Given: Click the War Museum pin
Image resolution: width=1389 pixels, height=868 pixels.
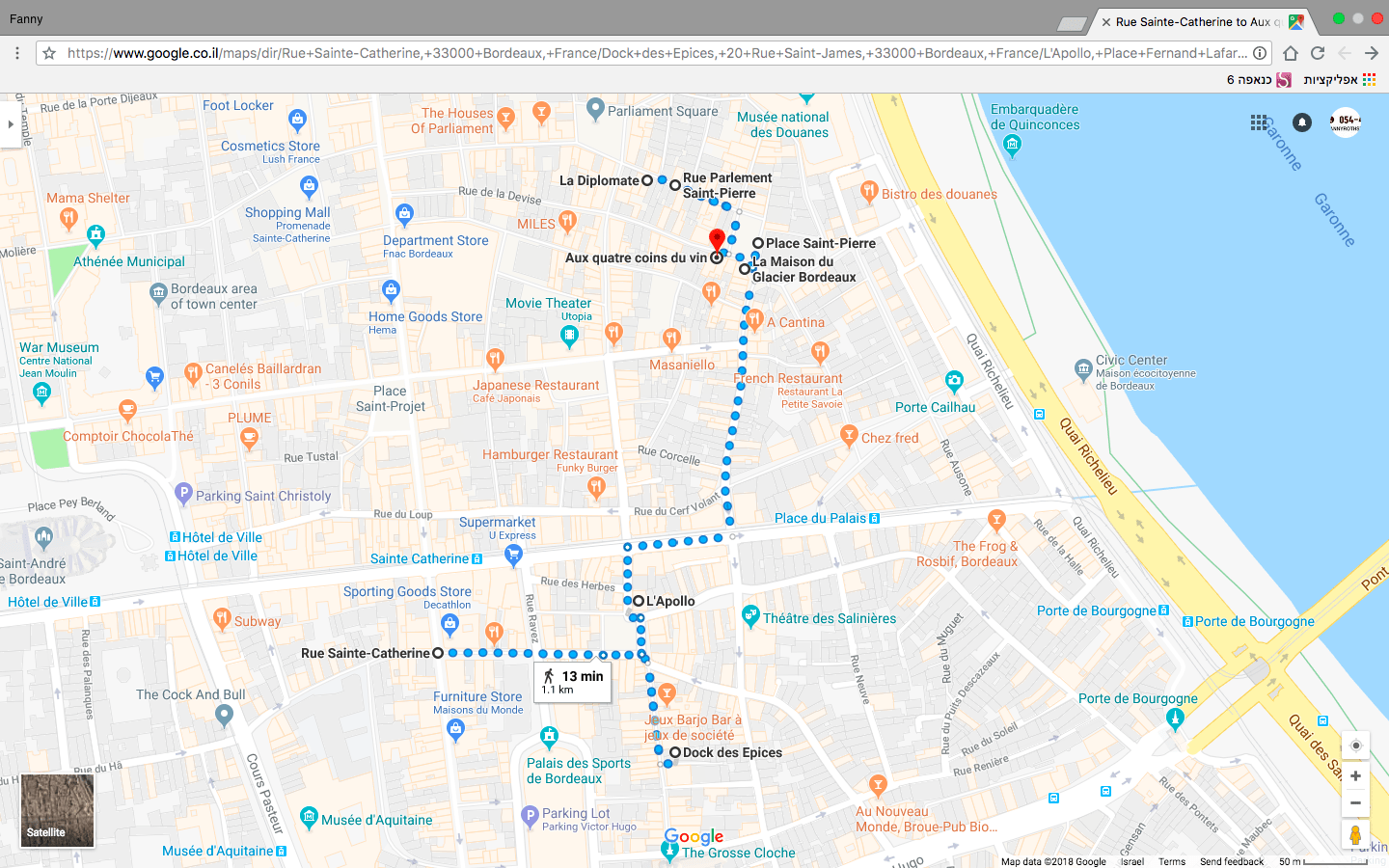Looking at the screenshot, I should click(x=41, y=392).
